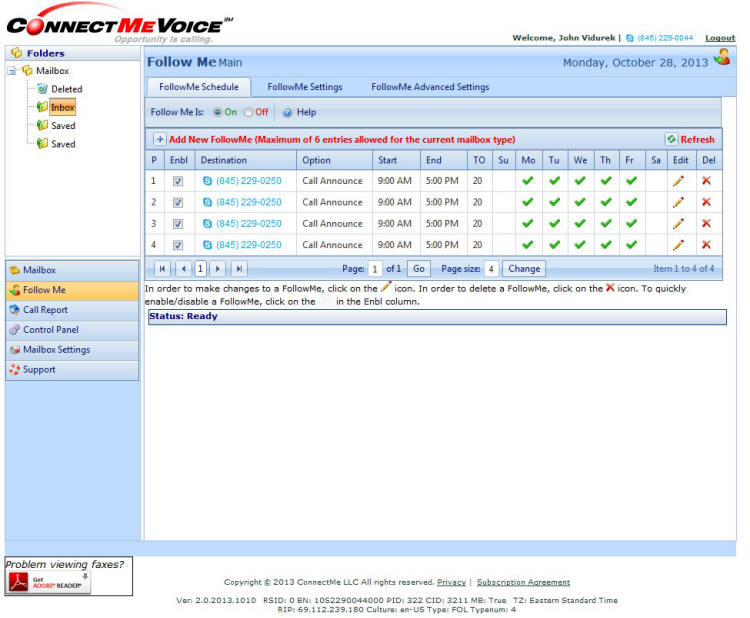The image size is (750, 618).
Task: Click the (845) 229-0250 destination in row 3
Action: tap(249, 223)
